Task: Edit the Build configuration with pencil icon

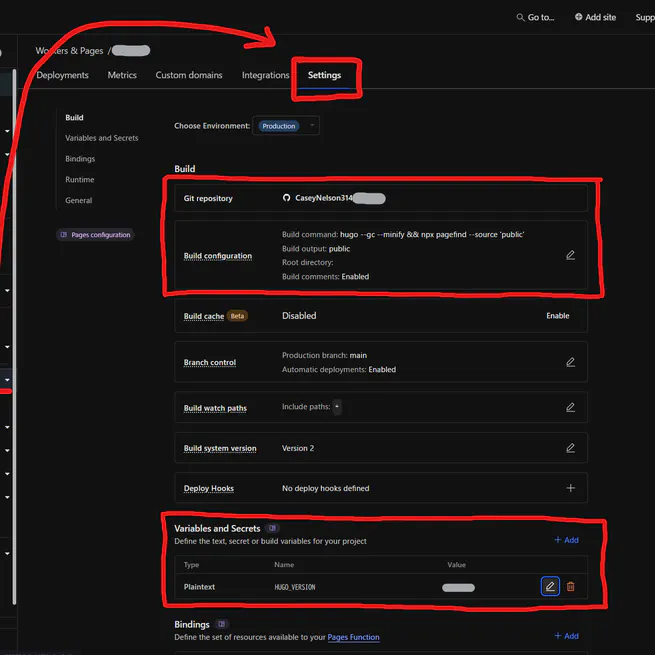Action: pyautogui.click(x=570, y=255)
